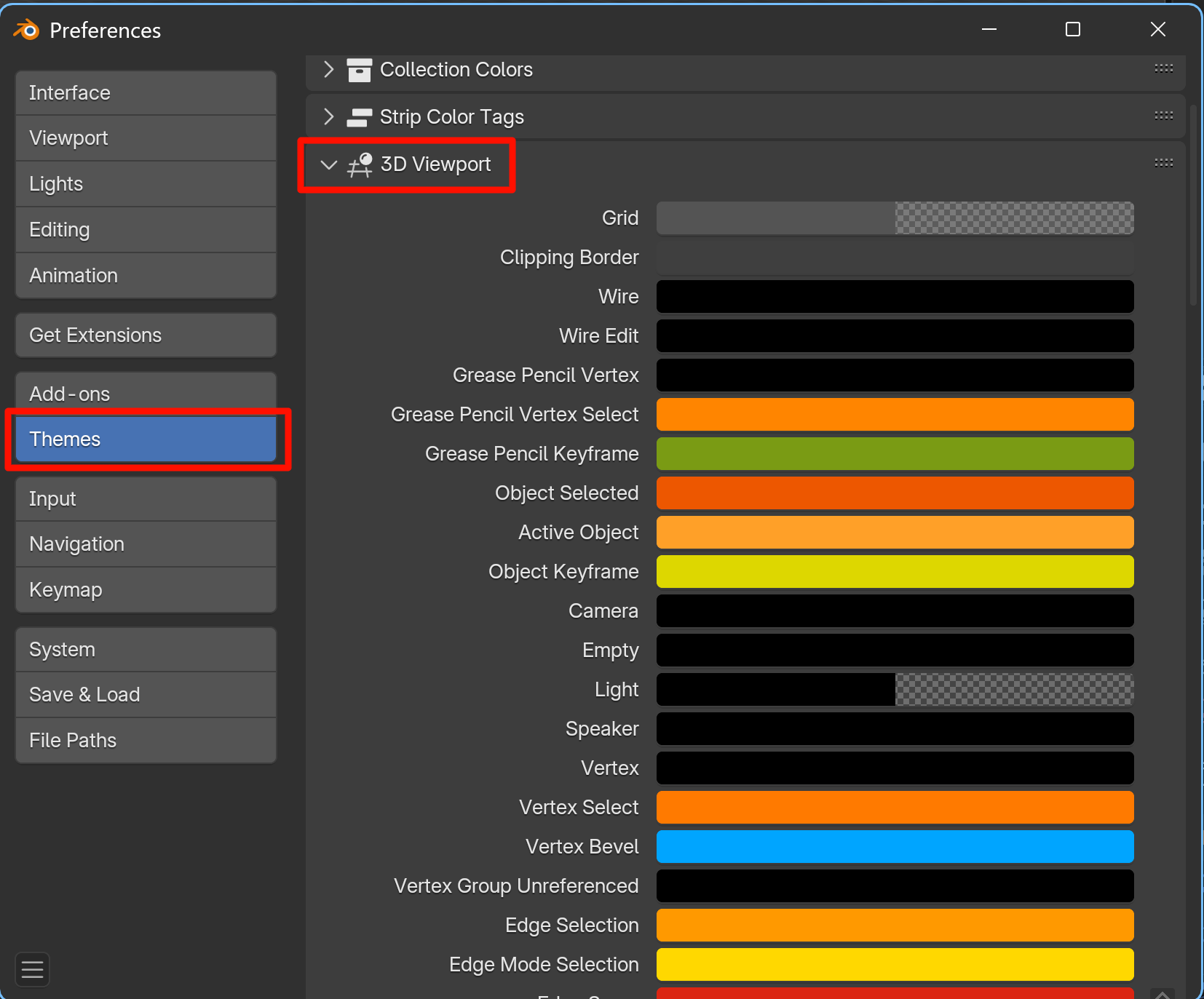Expand the Strip Color Tags panel
1204x999 pixels.
(x=328, y=117)
